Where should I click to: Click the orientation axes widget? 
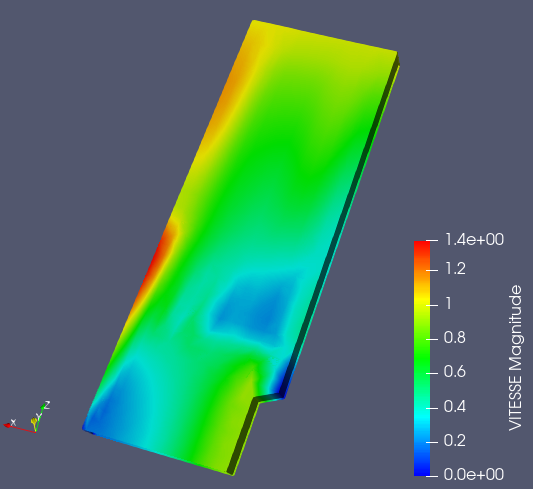[x=27, y=417]
